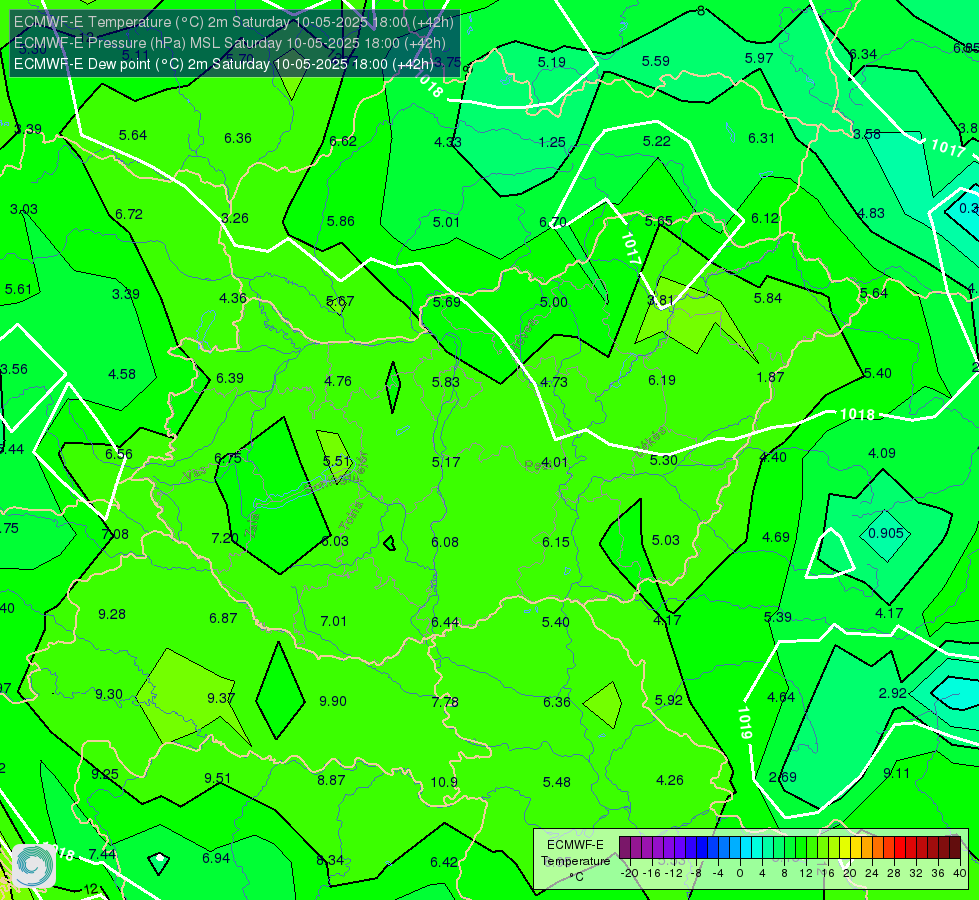Click the dark red legend swatch at 40

point(955,848)
